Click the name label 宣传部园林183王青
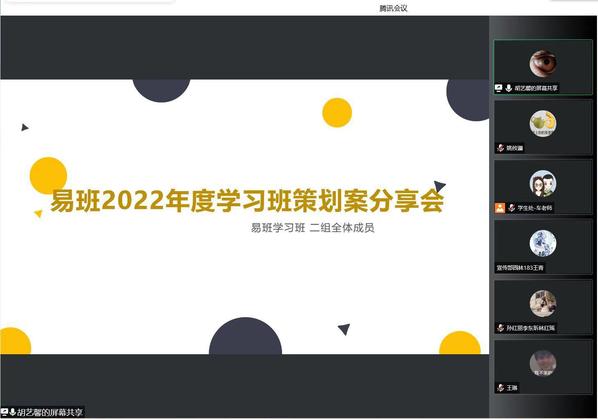Viewport: 598px width, 419px height. point(520,268)
